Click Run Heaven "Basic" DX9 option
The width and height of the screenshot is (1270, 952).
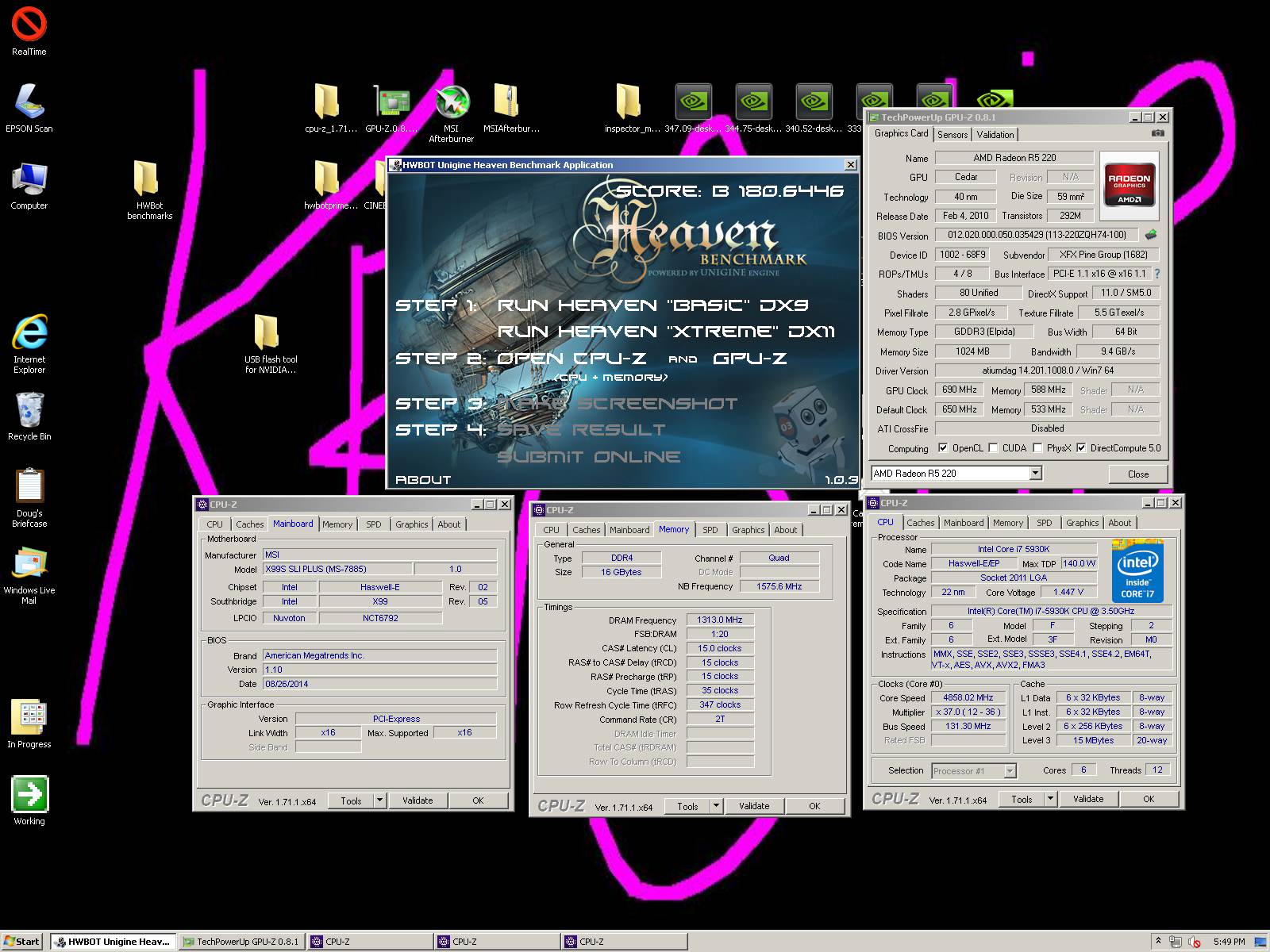tap(652, 305)
